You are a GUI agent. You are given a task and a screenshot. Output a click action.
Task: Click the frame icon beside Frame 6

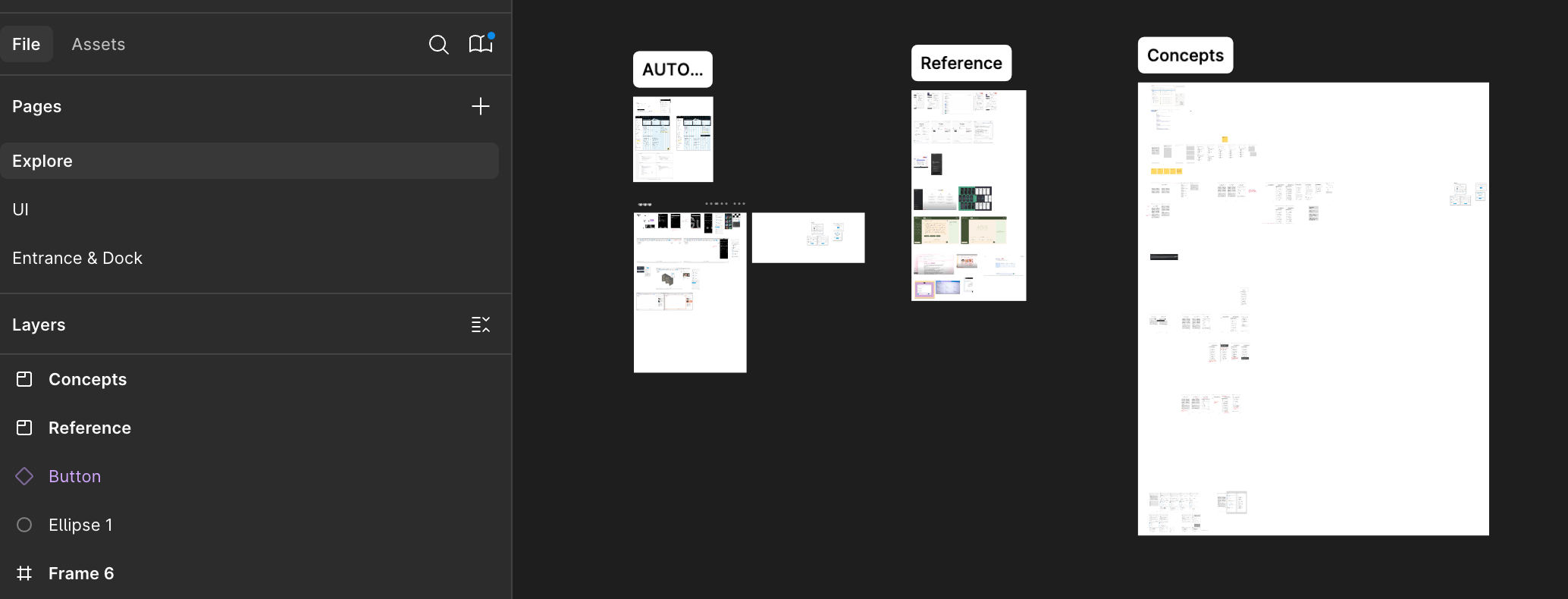pyautogui.click(x=24, y=573)
